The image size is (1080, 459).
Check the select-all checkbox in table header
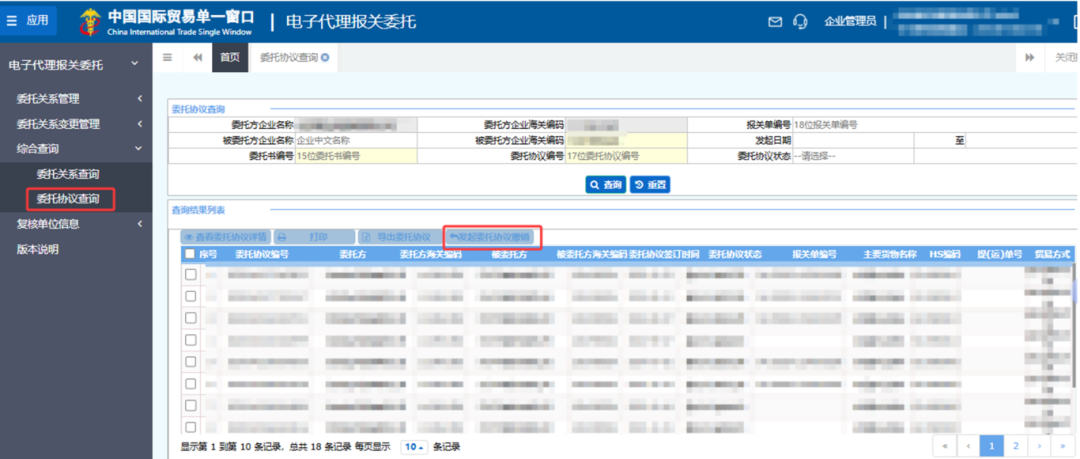(190, 254)
